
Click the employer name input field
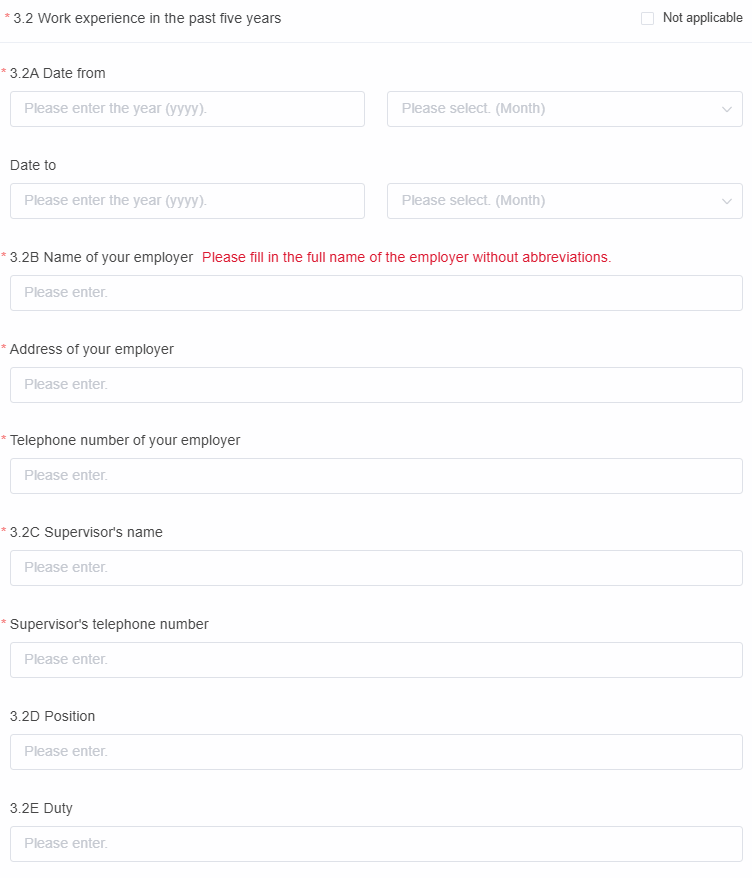(376, 293)
